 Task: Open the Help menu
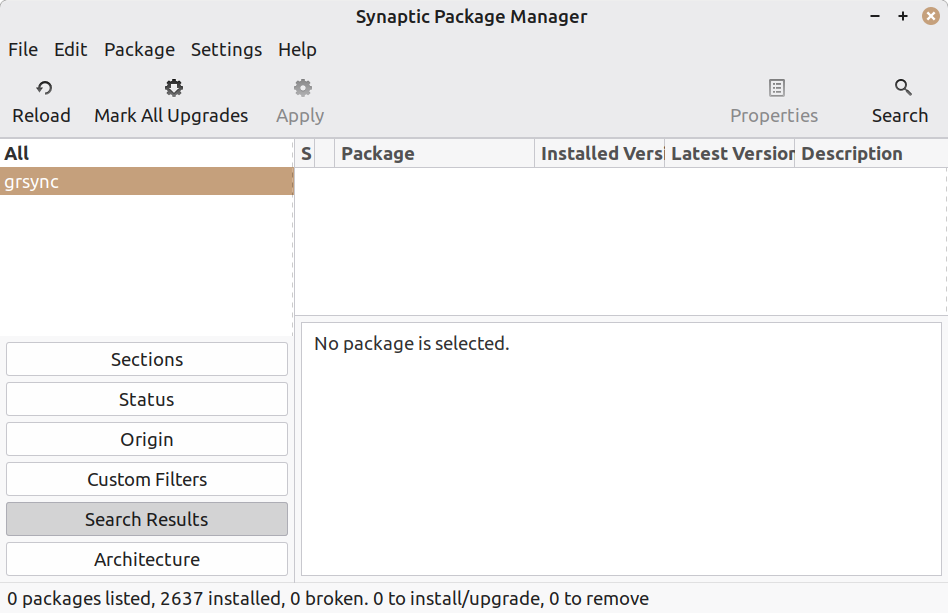[x=297, y=49]
